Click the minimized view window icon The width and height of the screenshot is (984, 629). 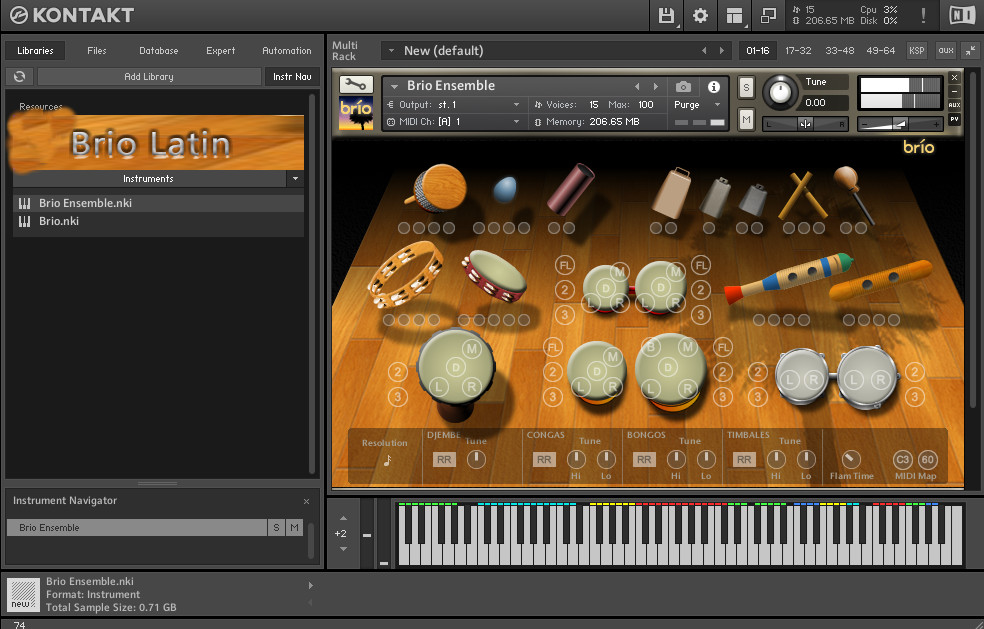(768, 16)
